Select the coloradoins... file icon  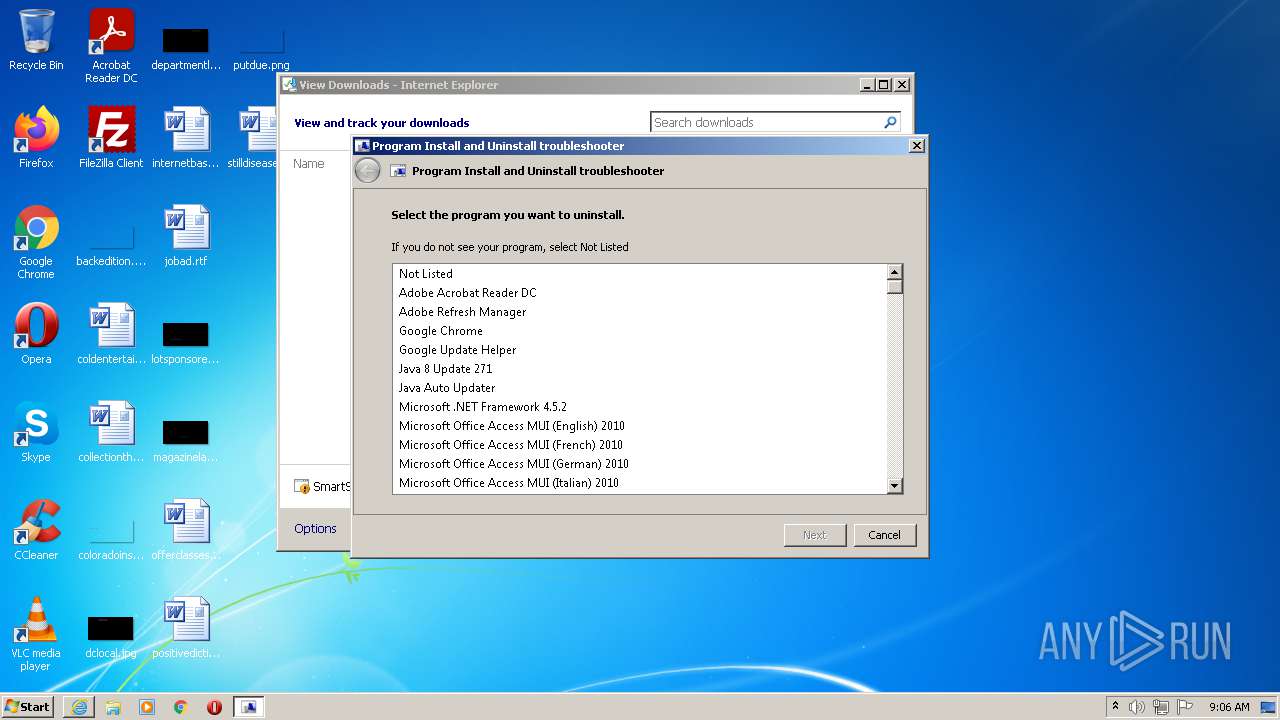(111, 539)
